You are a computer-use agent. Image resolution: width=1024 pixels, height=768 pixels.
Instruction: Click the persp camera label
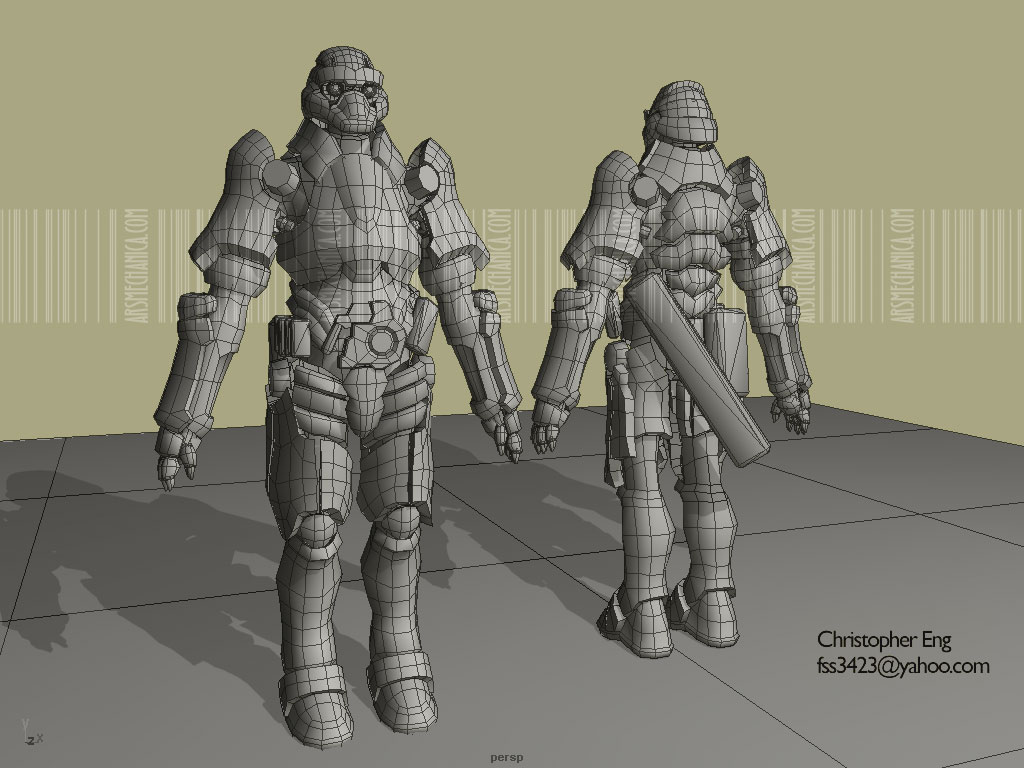click(507, 757)
